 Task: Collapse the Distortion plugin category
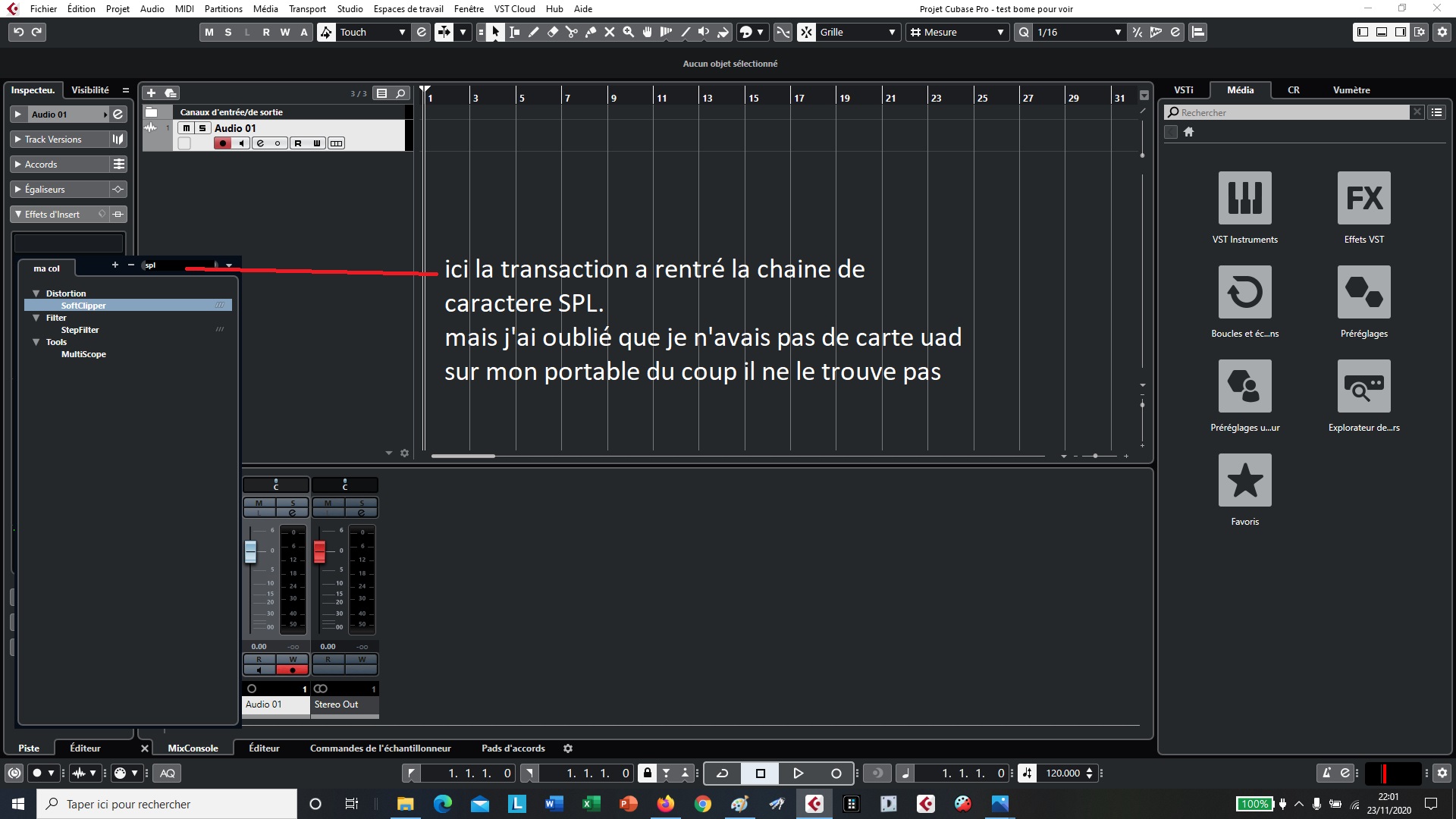(x=36, y=293)
